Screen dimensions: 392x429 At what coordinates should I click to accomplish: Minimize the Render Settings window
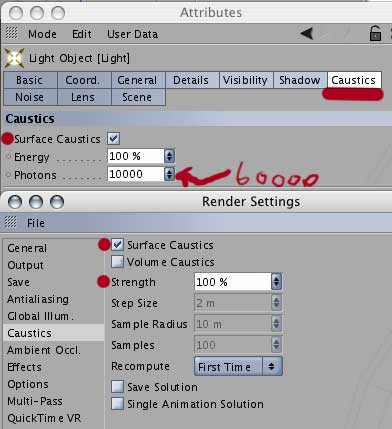(x=36, y=202)
